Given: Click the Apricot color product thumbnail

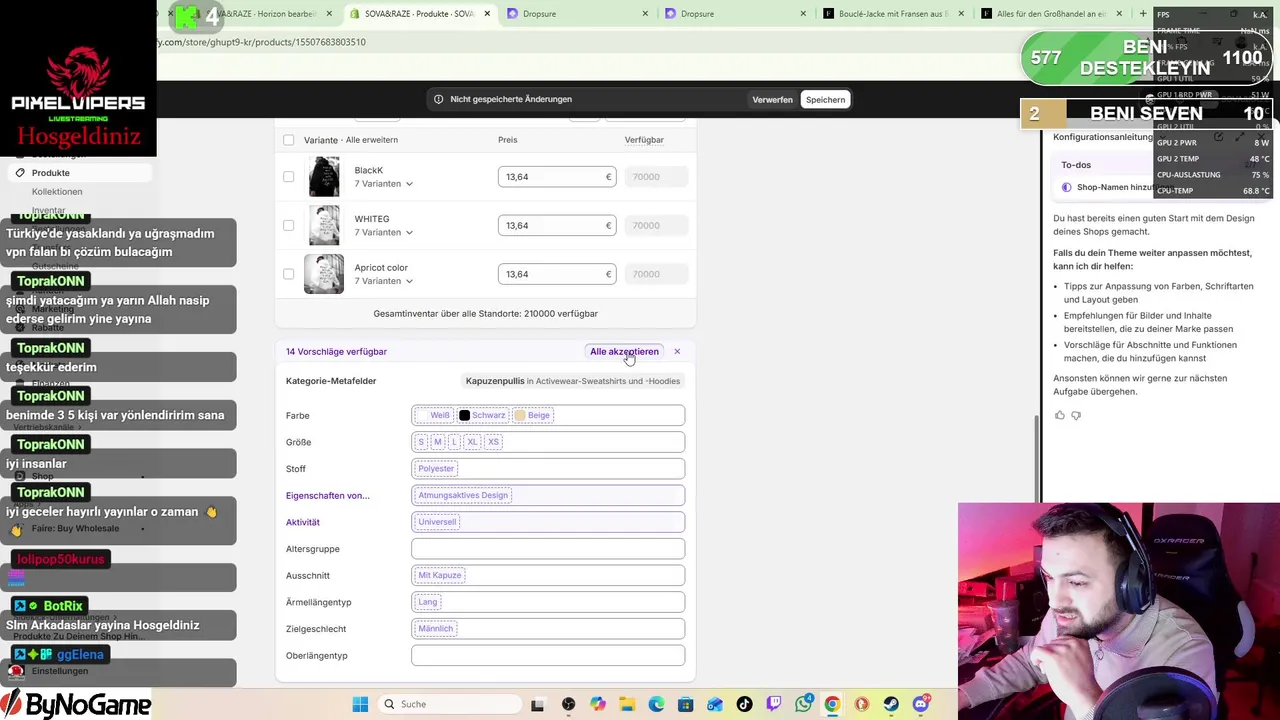Looking at the screenshot, I should tap(324, 274).
